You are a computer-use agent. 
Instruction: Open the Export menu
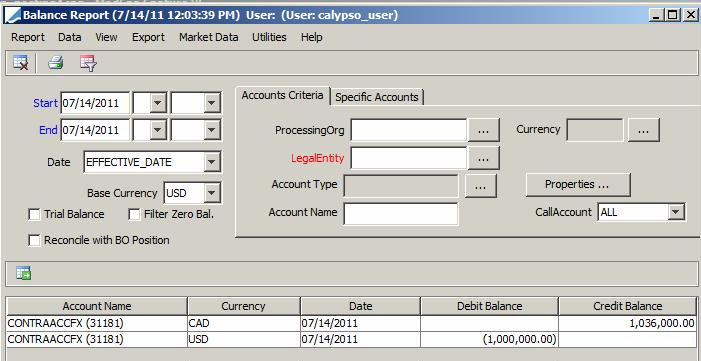(148, 37)
